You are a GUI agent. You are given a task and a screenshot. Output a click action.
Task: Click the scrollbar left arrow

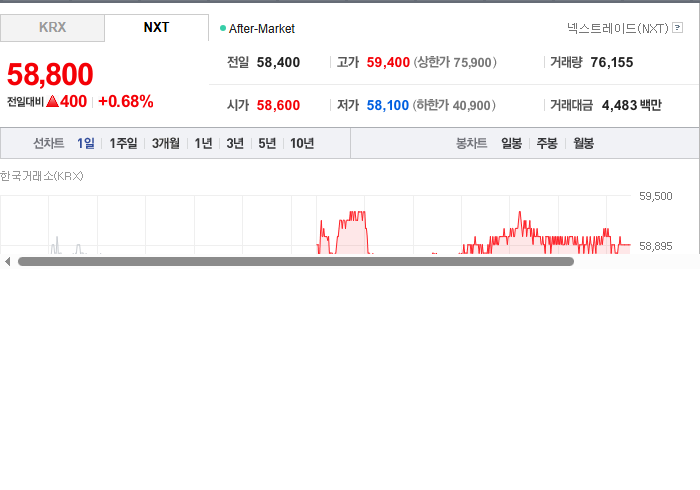click(x=8, y=262)
